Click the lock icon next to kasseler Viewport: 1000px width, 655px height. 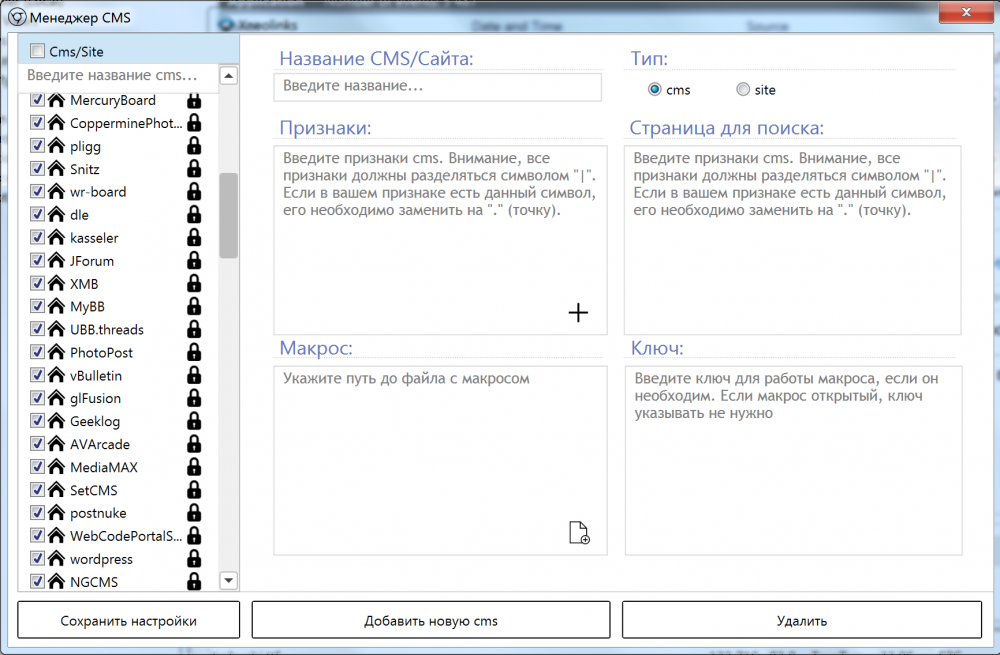194,238
